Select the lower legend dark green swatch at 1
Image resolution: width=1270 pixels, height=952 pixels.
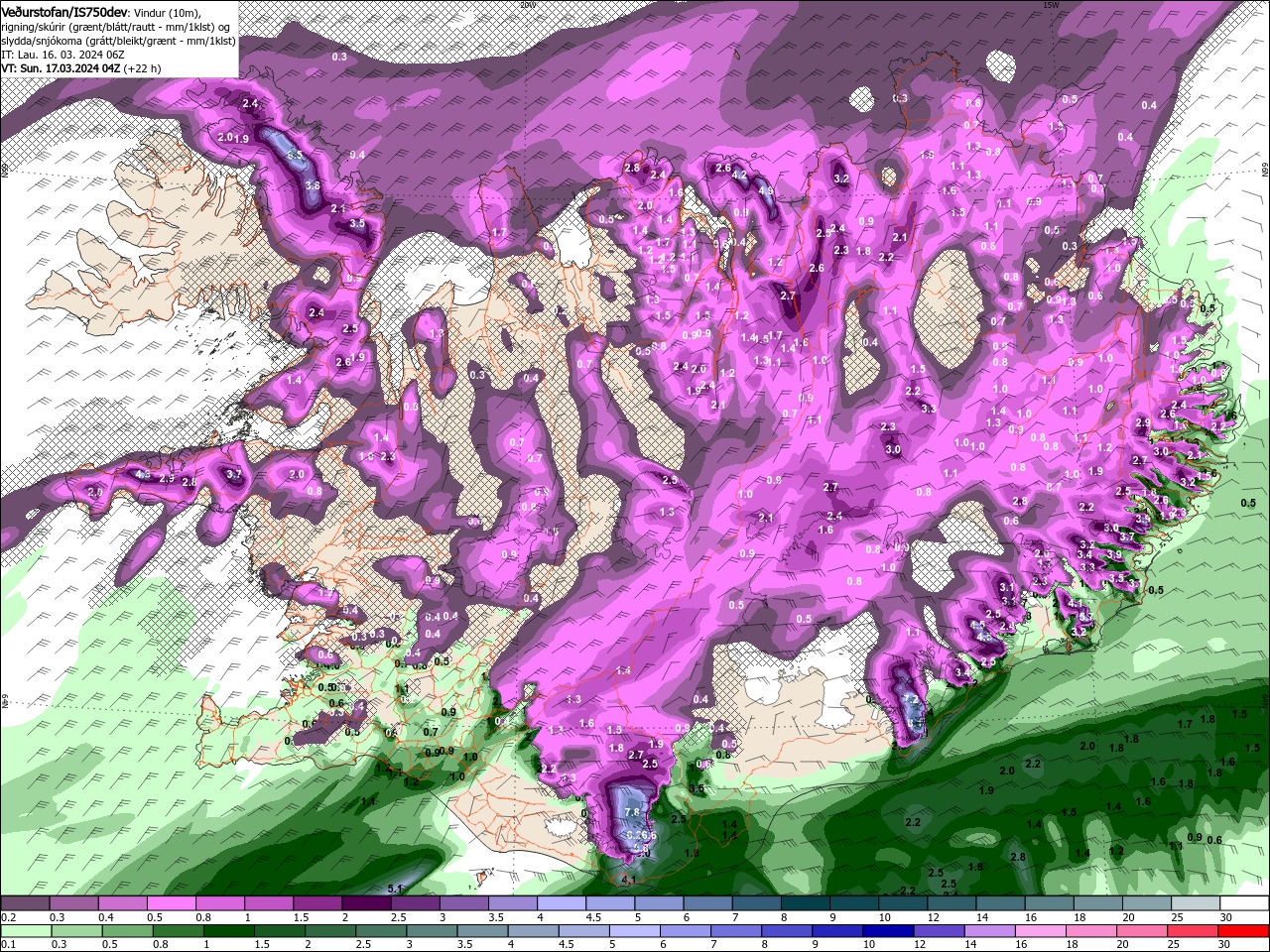(x=229, y=931)
